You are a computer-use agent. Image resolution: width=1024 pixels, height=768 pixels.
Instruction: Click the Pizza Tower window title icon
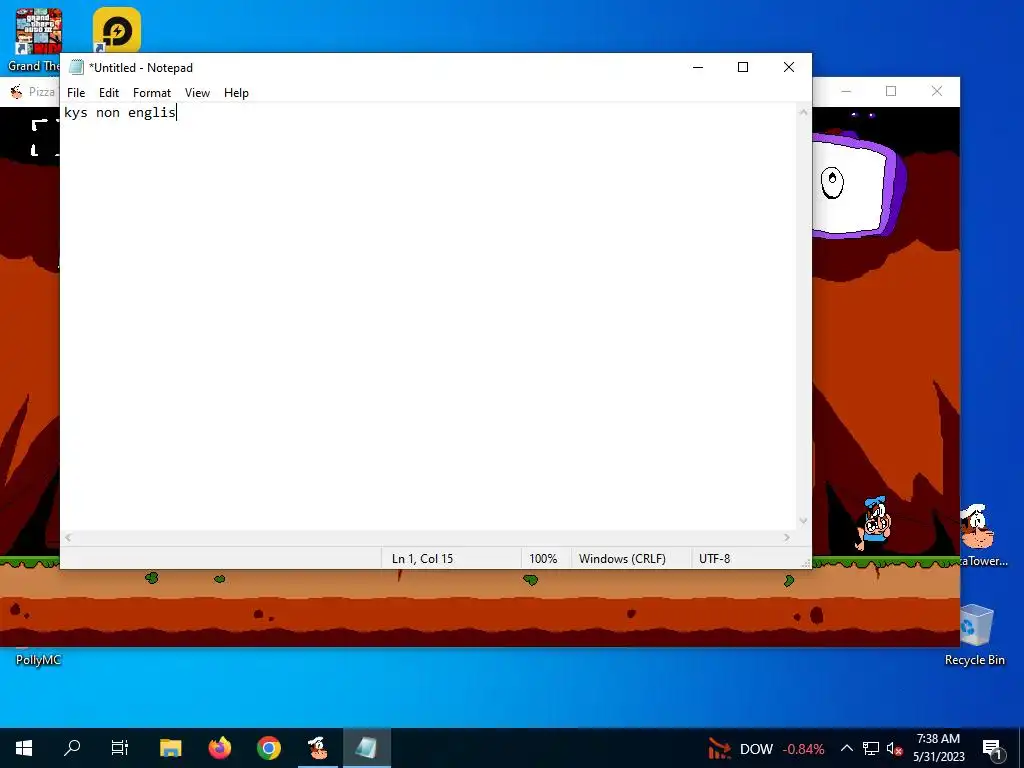pos(16,91)
